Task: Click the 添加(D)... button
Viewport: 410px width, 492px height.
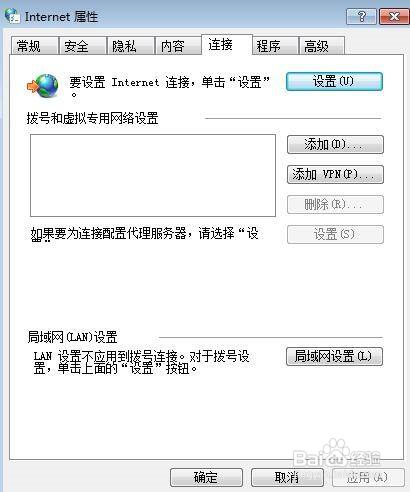Action: (x=335, y=144)
